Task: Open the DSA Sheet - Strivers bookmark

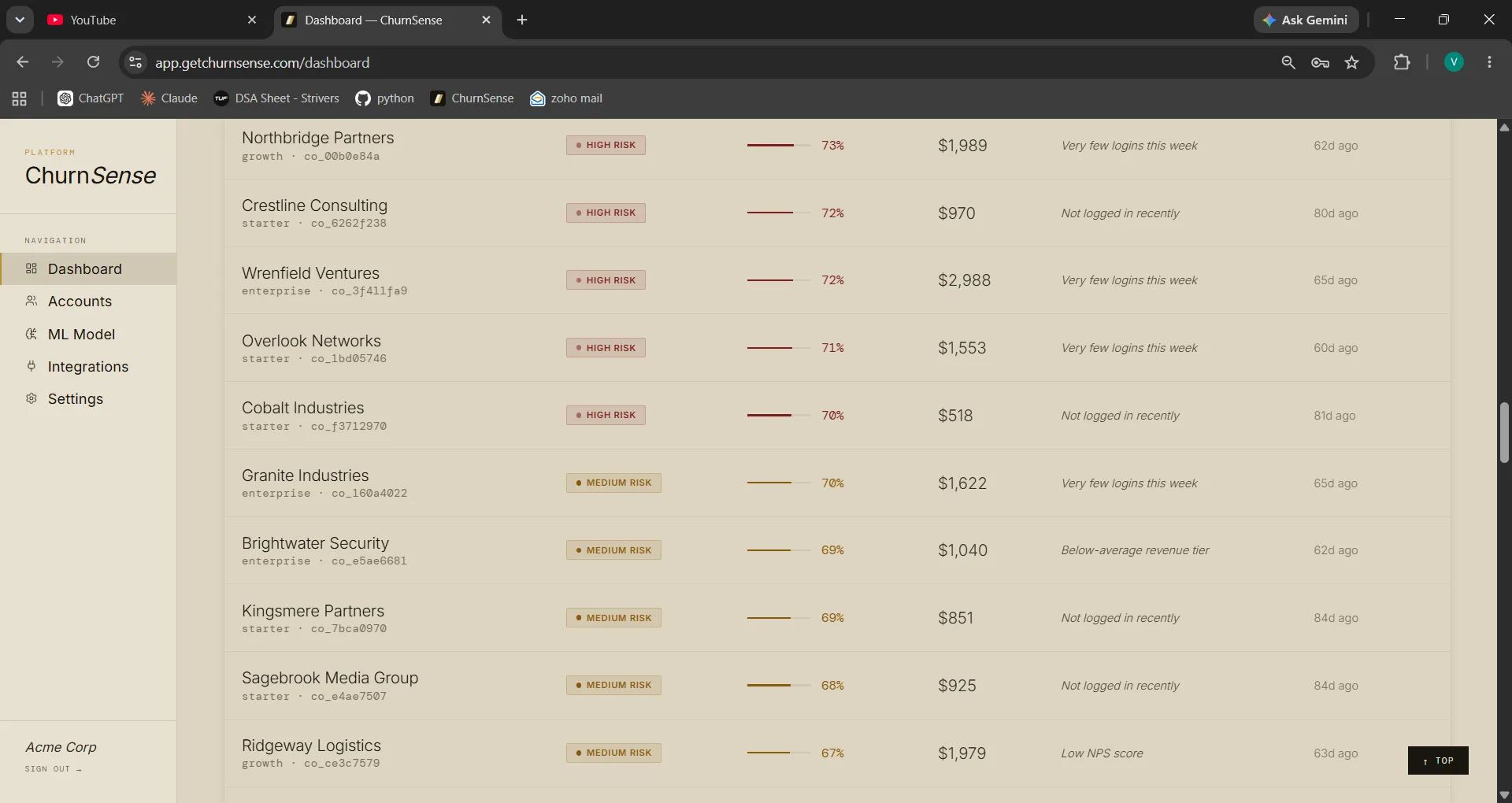Action: point(276,98)
